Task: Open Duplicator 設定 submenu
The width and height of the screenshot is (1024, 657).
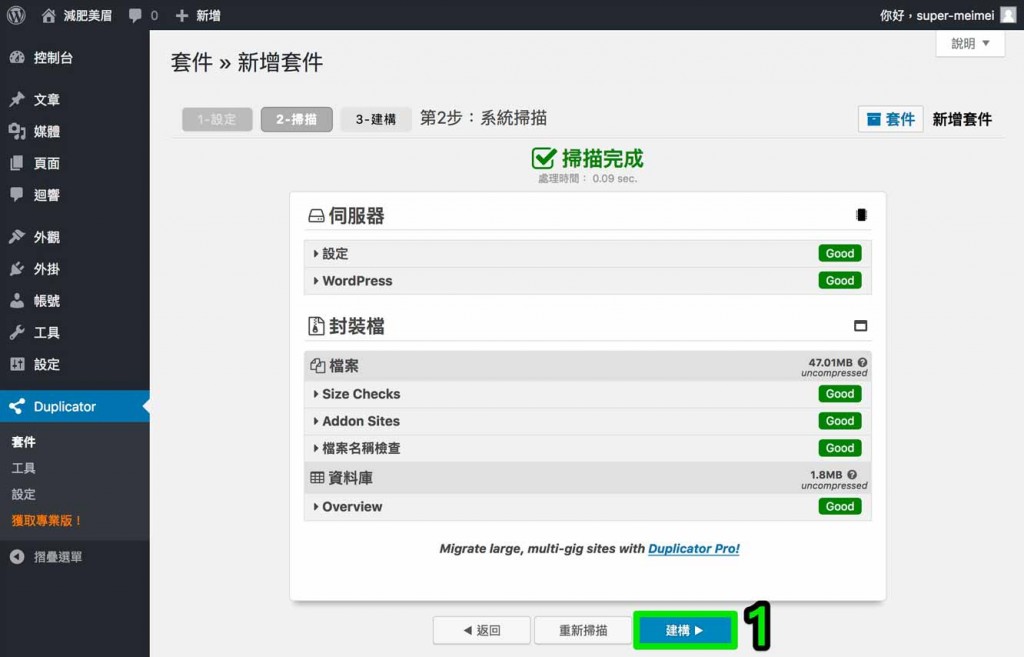Action: pos(24,494)
